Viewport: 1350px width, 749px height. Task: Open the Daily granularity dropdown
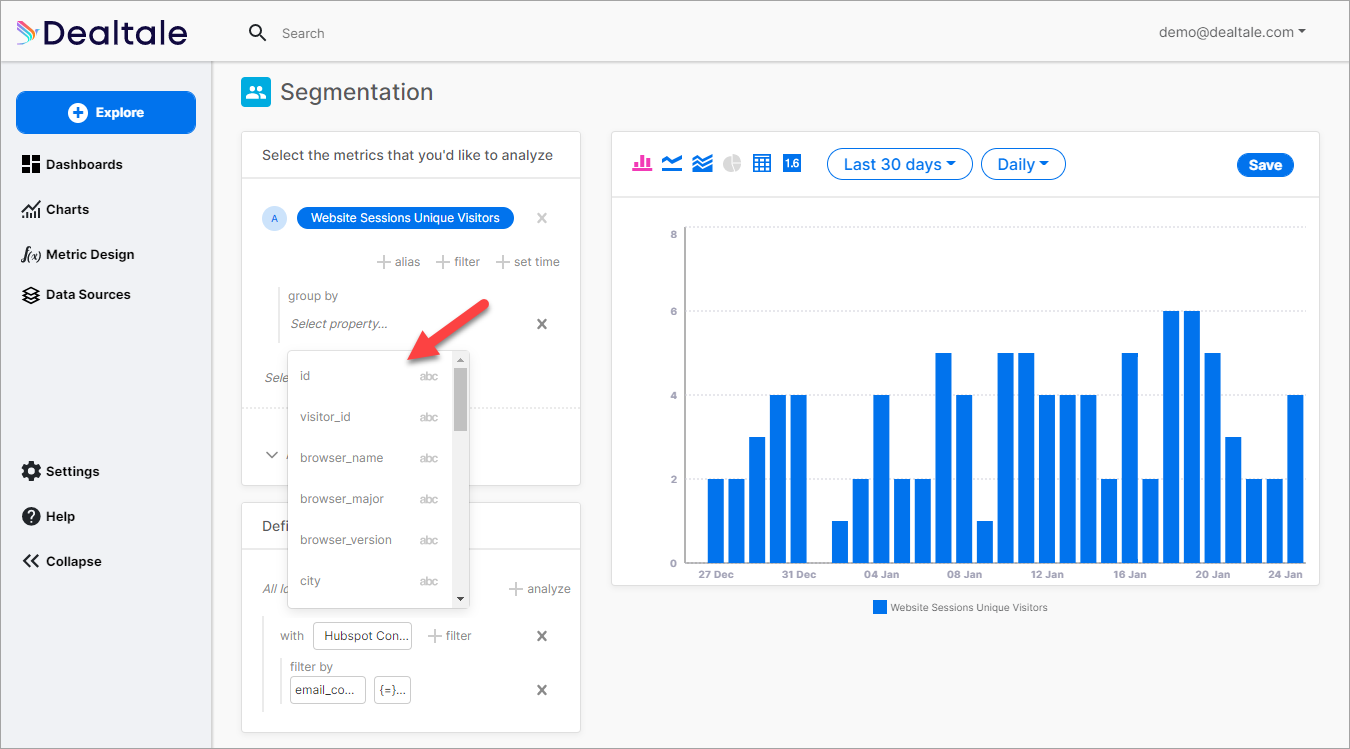coord(1023,164)
